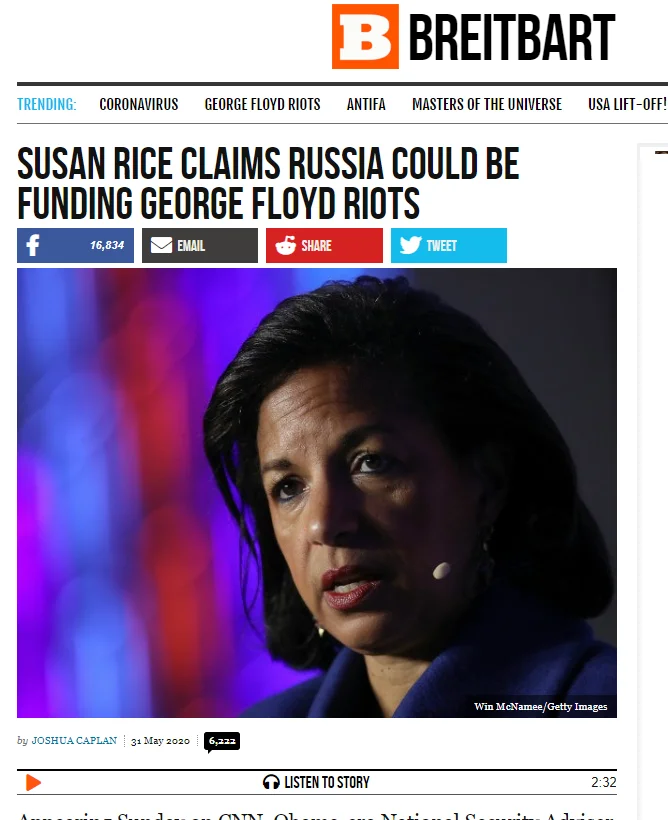Click the headphones Listen to Story icon

pyautogui.click(x=271, y=782)
